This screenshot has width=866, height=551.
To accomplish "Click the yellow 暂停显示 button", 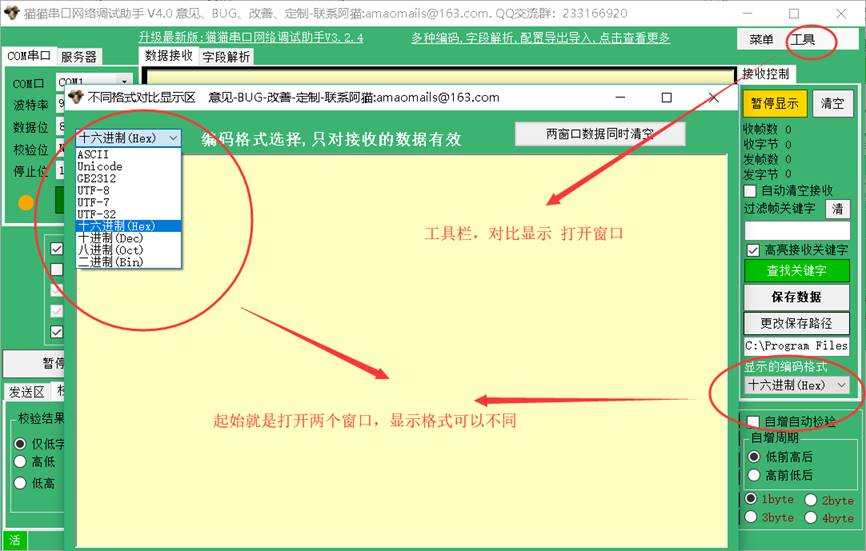I will point(774,103).
